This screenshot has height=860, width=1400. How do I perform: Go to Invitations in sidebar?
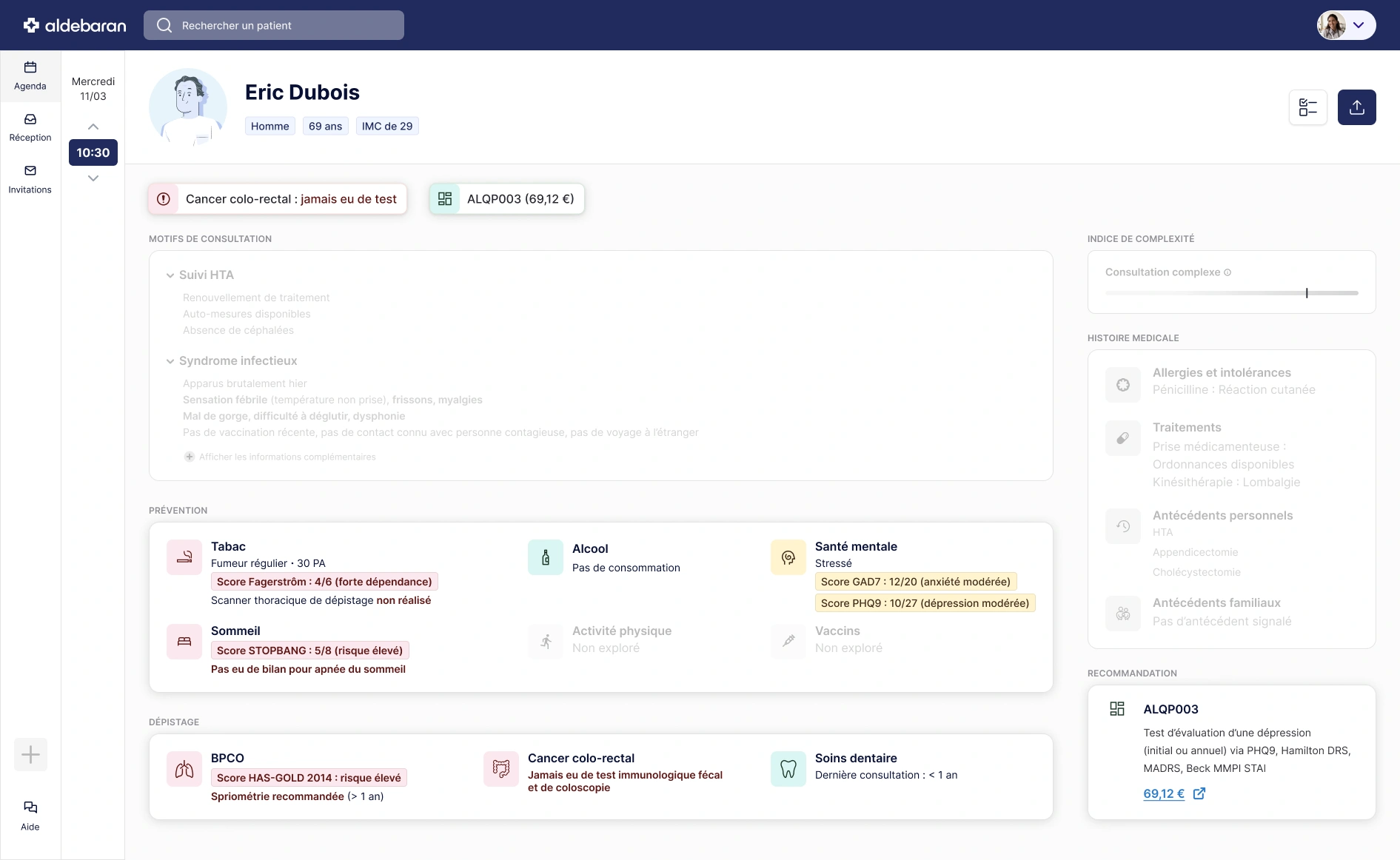(x=30, y=180)
